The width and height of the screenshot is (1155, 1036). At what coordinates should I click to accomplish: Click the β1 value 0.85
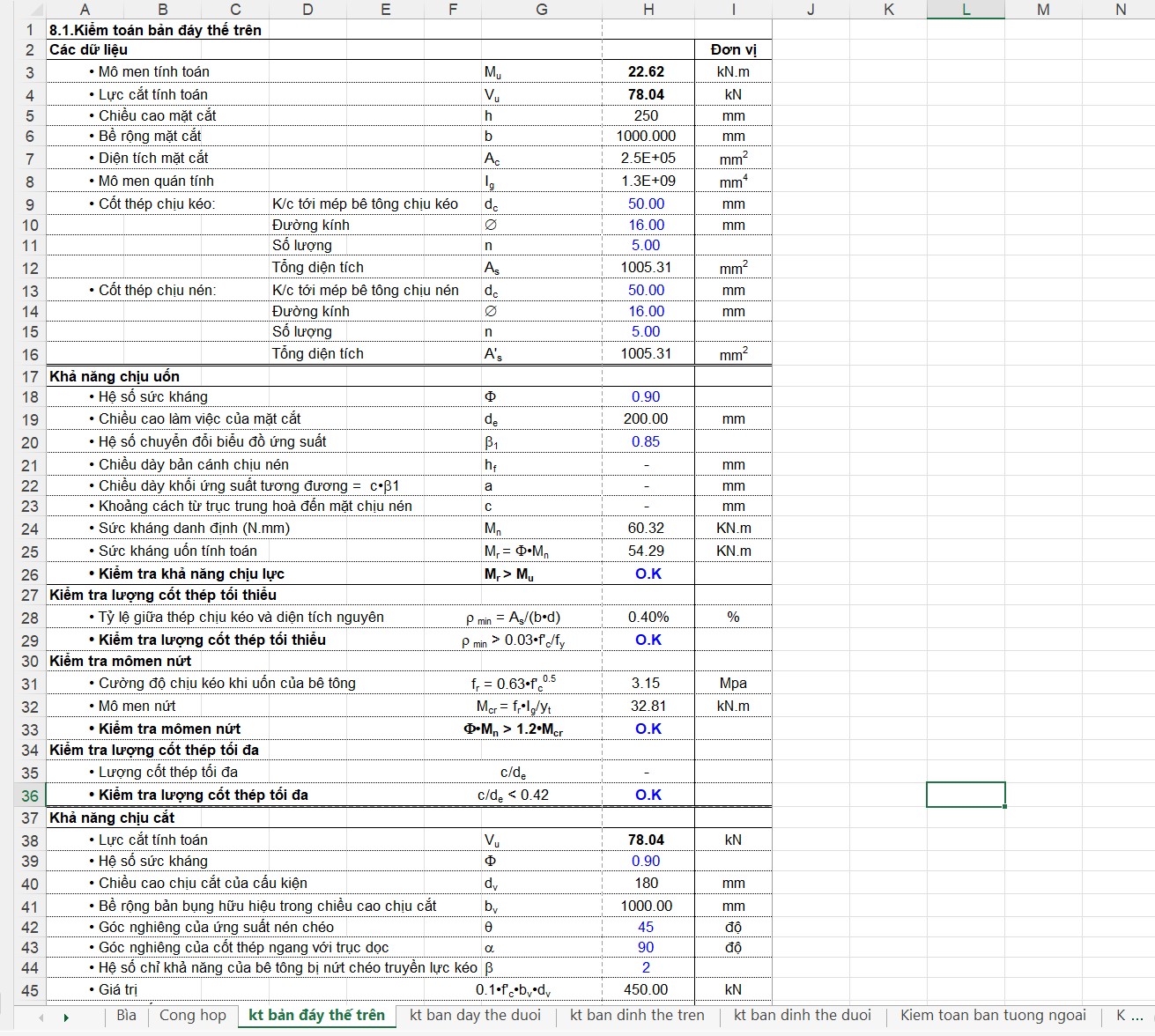point(646,441)
